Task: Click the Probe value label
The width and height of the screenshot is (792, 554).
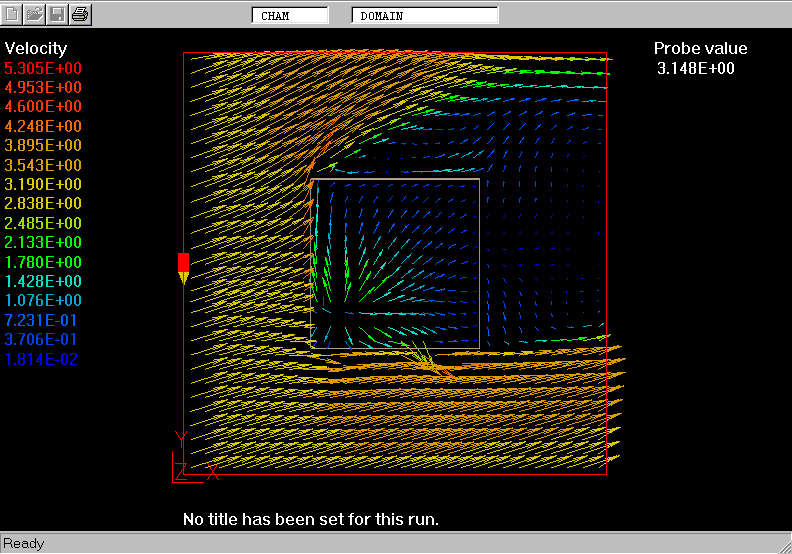Action: pos(700,48)
